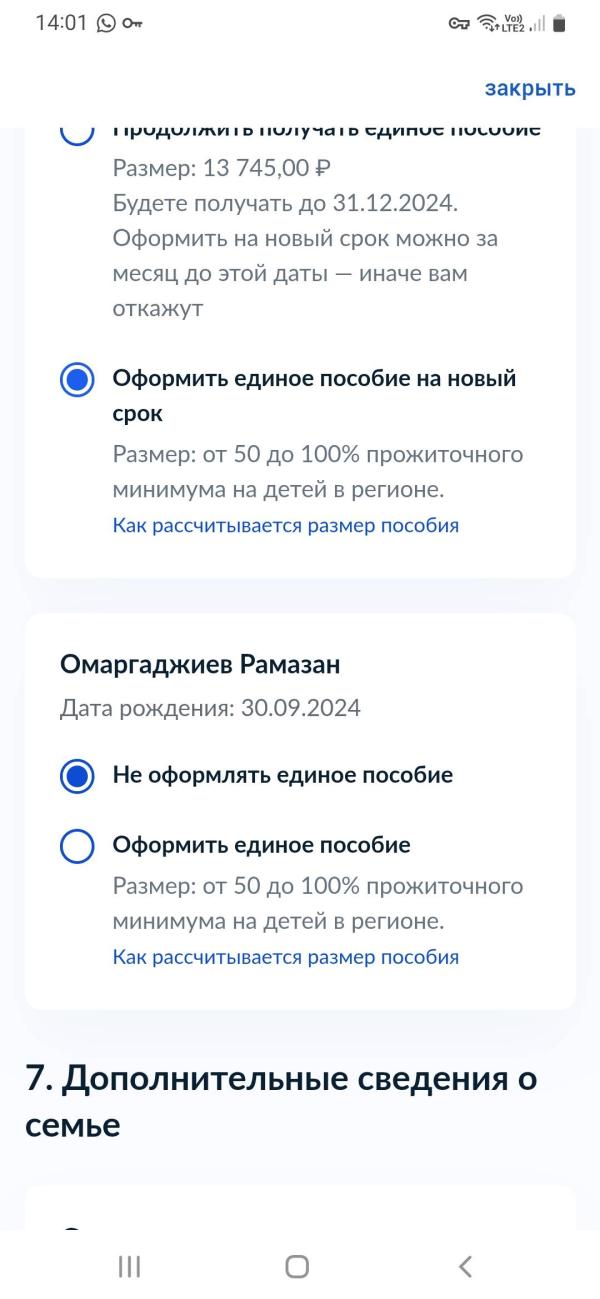Select radio 'Продолжить получать единое пособие'
Screen dimensions: 600x1299
click(77, 133)
